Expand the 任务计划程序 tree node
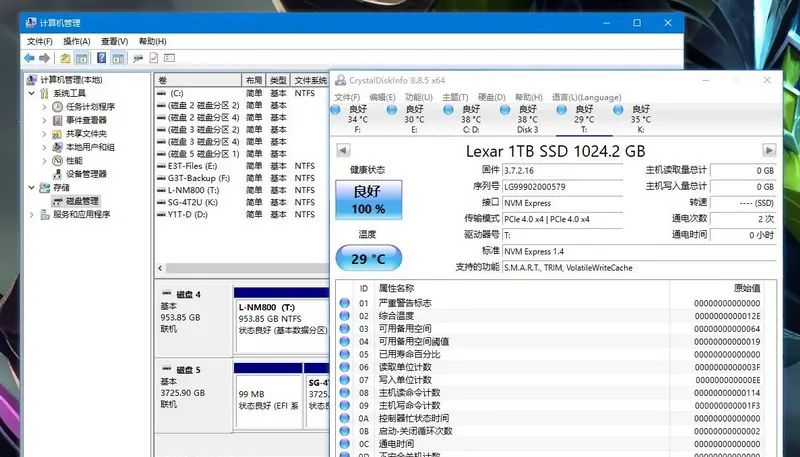800x457 pixels. [44, 107]
